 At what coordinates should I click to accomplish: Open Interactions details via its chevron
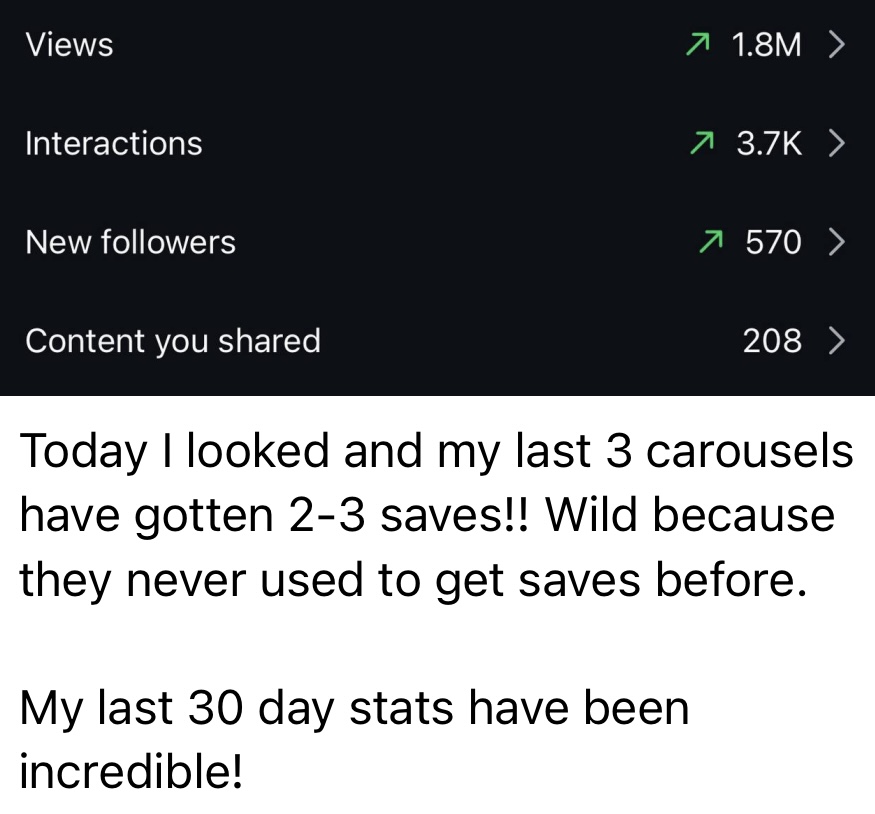(x=837, y=143)
